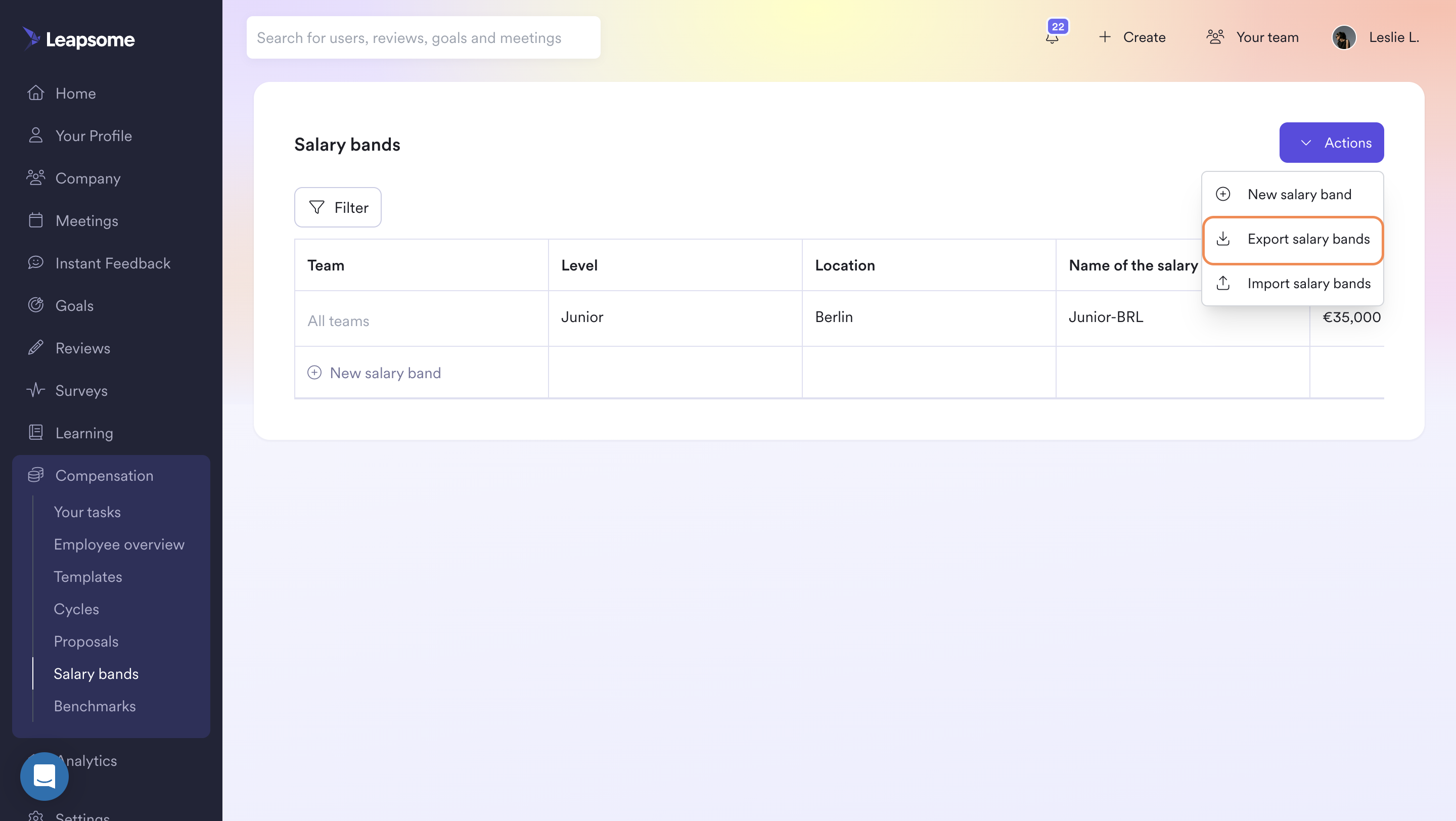This screenshot has width=1456, height=821.
Task: Click the All teams cell
Action: pyautogui.click(x=421, y=318)
